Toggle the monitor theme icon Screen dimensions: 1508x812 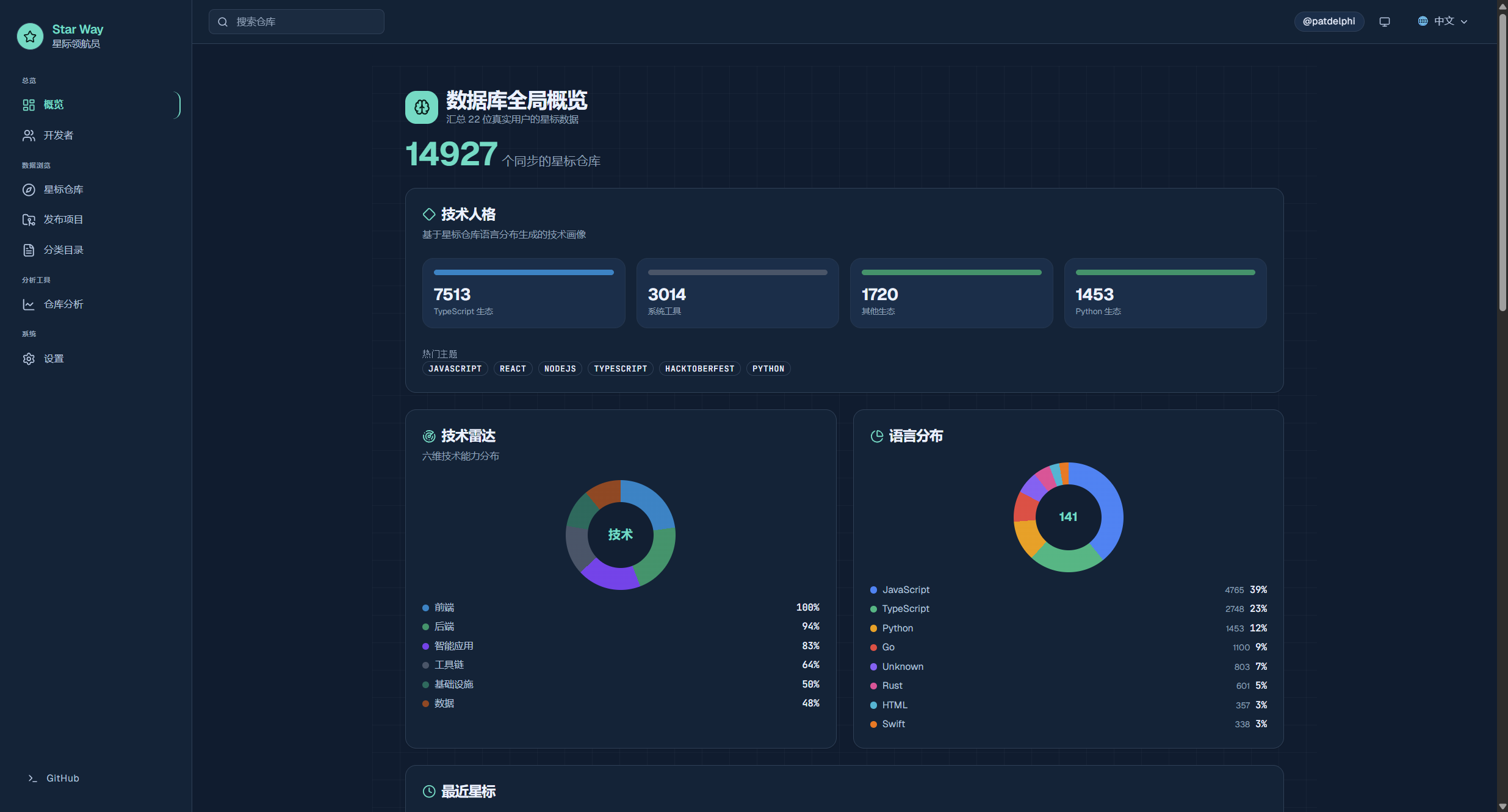(x=1385, y=21)
